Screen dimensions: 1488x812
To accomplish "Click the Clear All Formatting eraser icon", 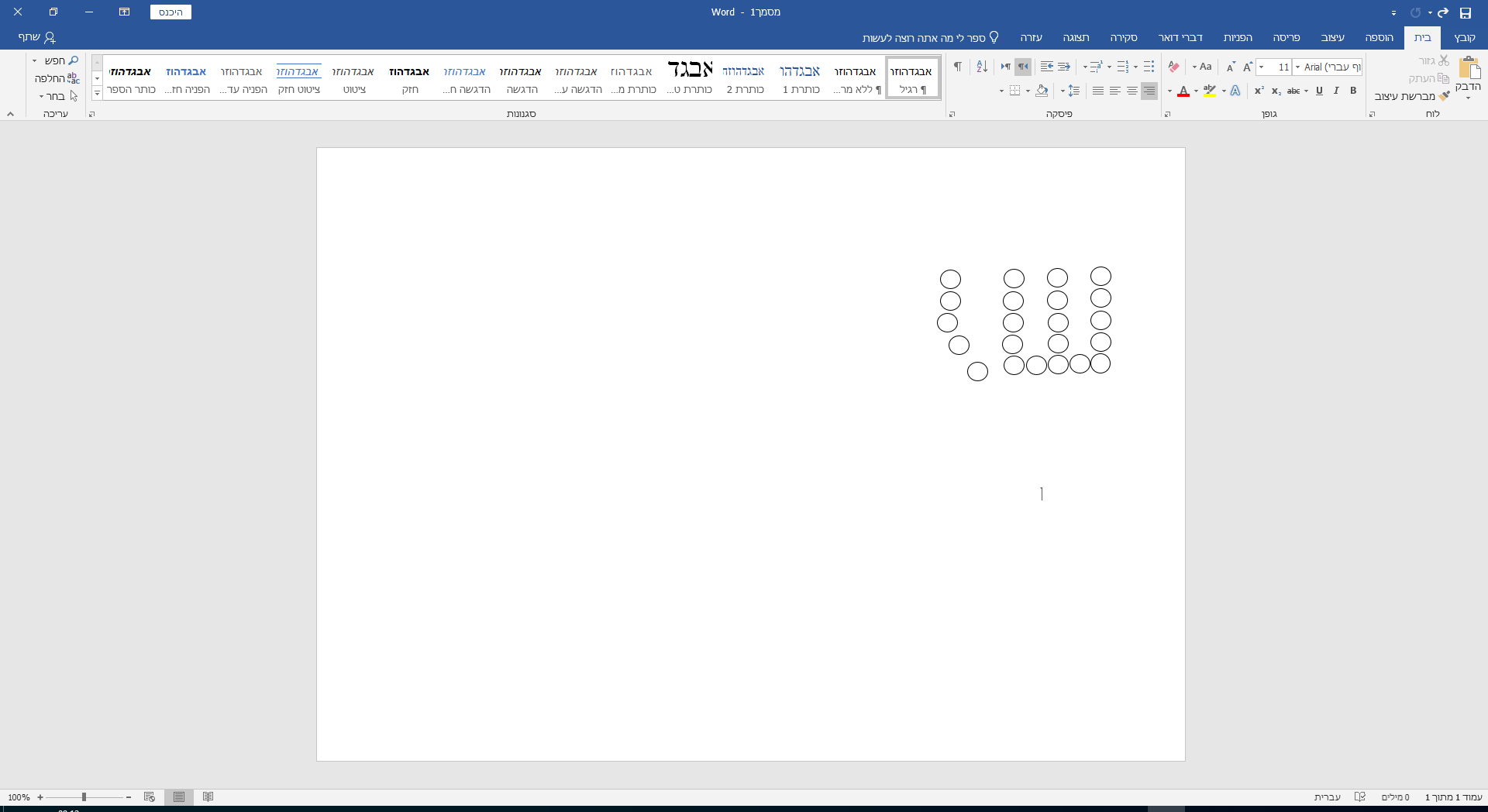I will (1173, 67).
